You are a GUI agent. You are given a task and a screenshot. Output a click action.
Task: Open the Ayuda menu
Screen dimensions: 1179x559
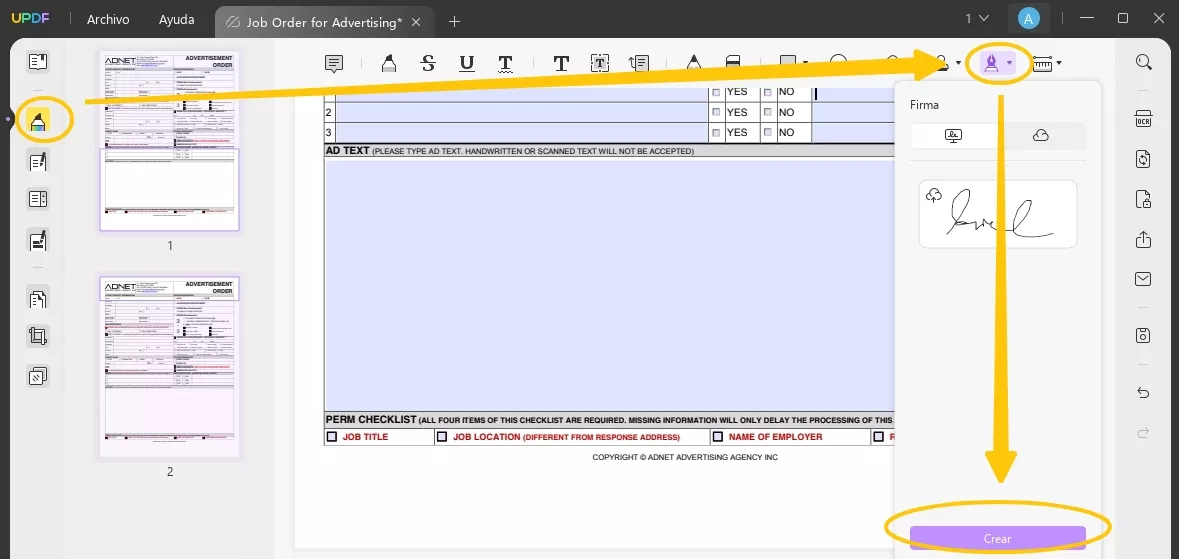point(177,20)
